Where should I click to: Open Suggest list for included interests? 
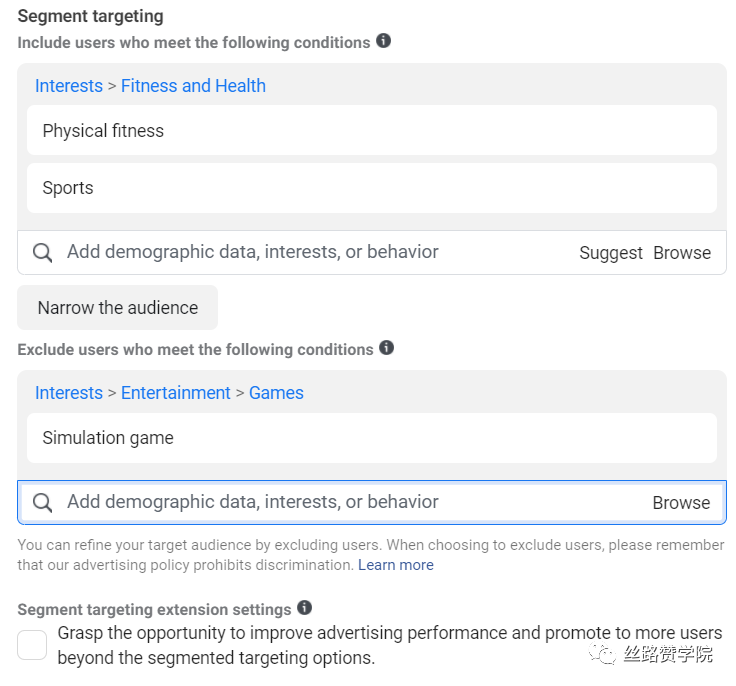pyautogui.click(x=610, y=253)
